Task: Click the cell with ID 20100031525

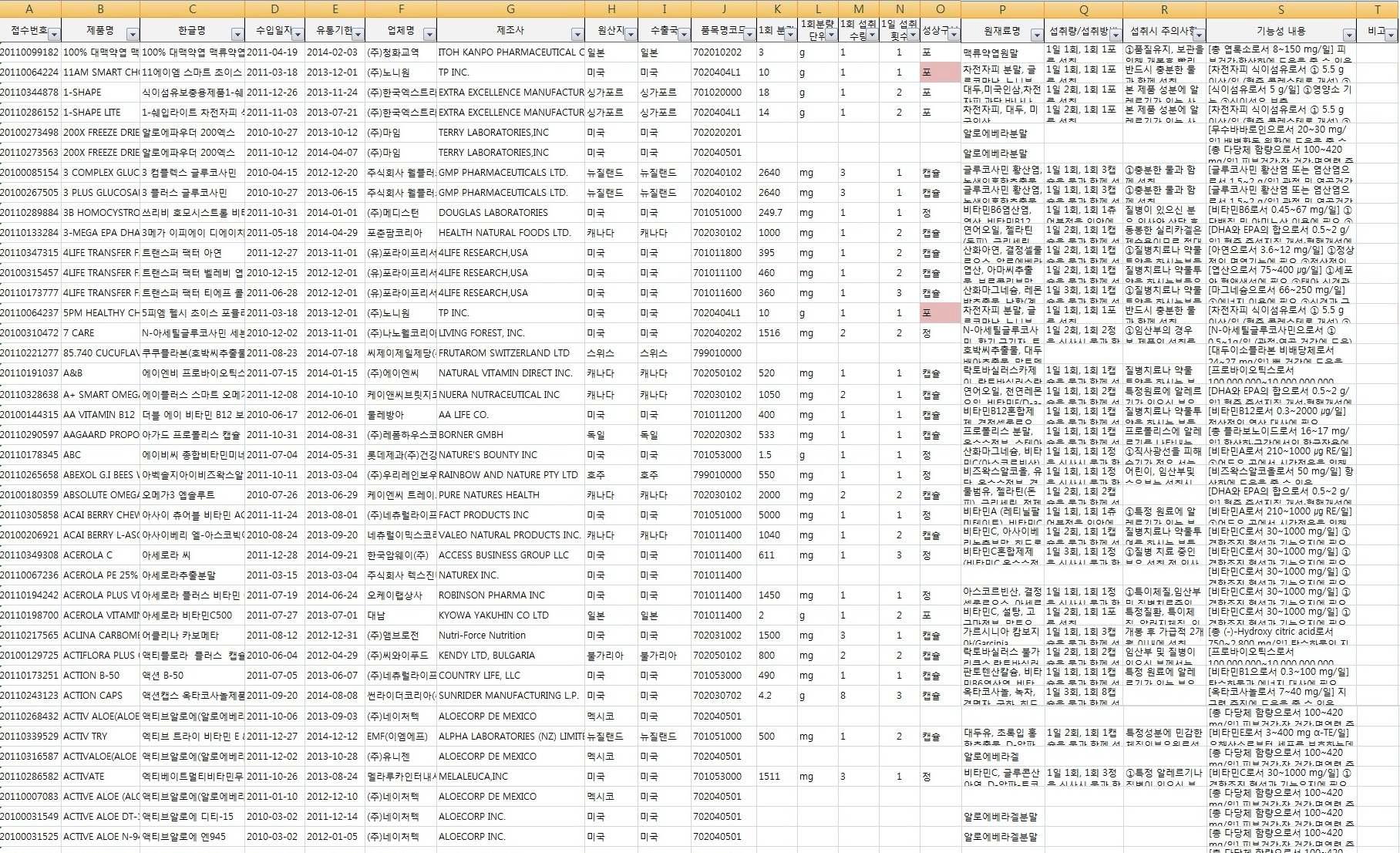Action: click(30, 837)
